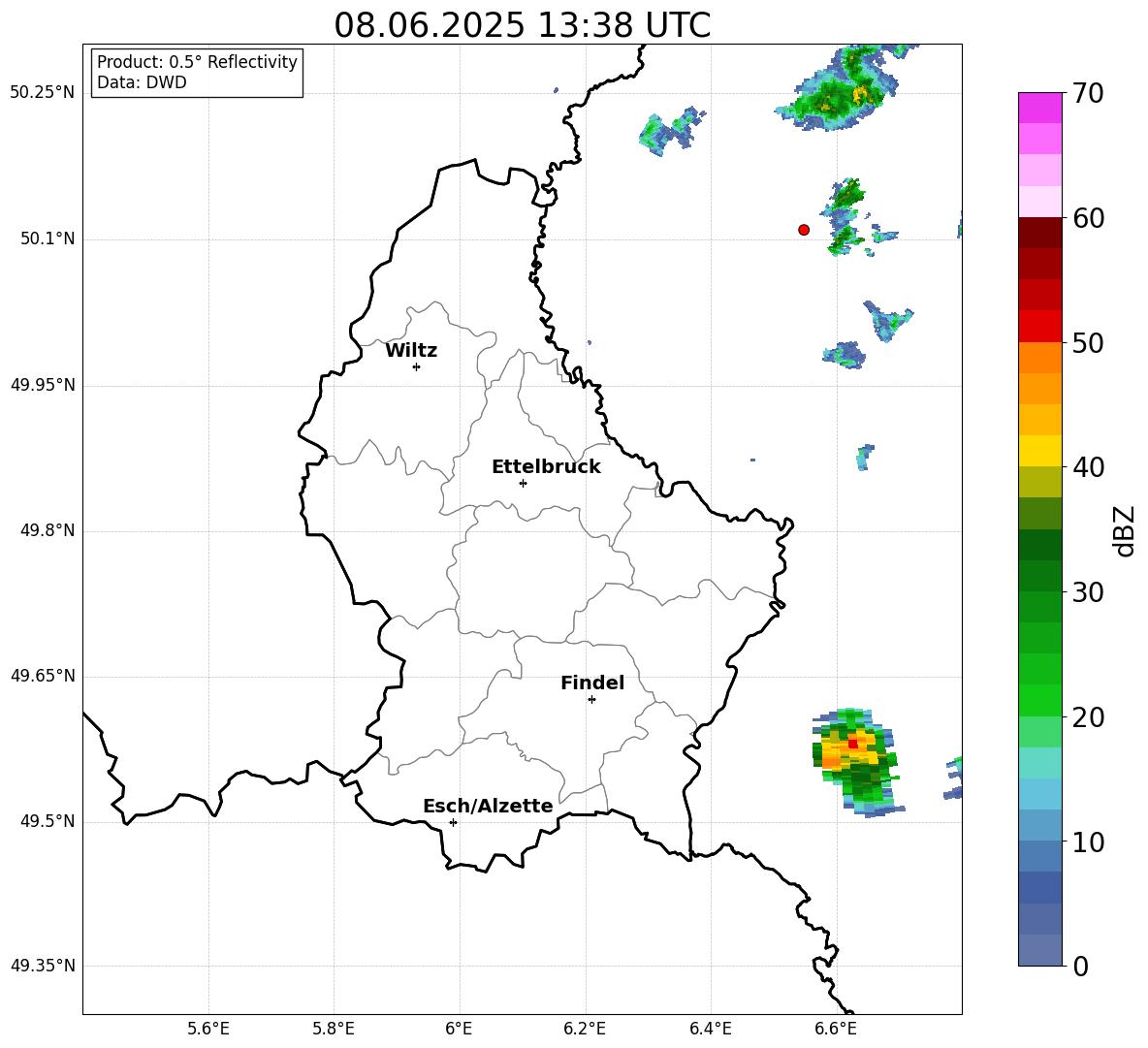
Task: Select the Esch/Alzette city label
Action: tap(488, 806)
